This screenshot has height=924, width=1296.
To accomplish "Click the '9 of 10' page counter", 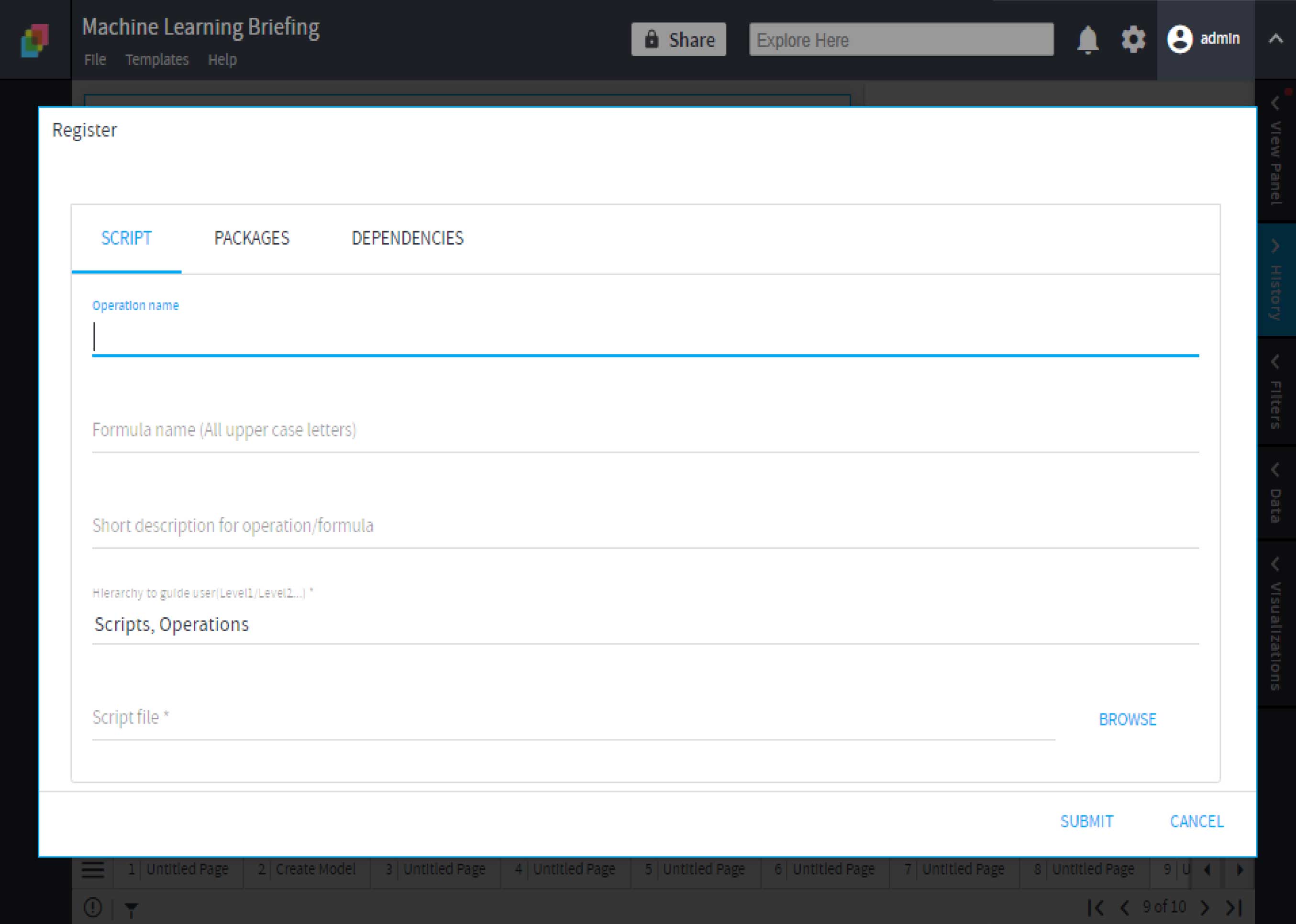I will pyautogui.click(x=1164, y=906).
